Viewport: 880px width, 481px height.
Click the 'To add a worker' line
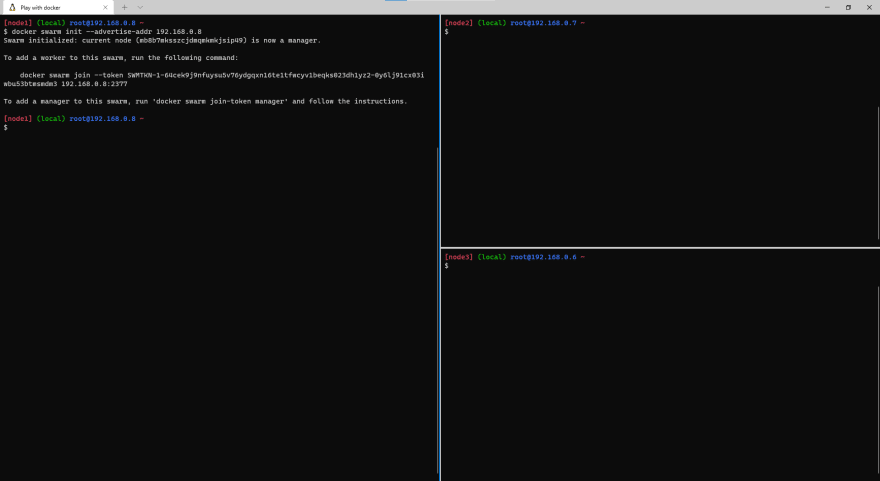point(121,58)
